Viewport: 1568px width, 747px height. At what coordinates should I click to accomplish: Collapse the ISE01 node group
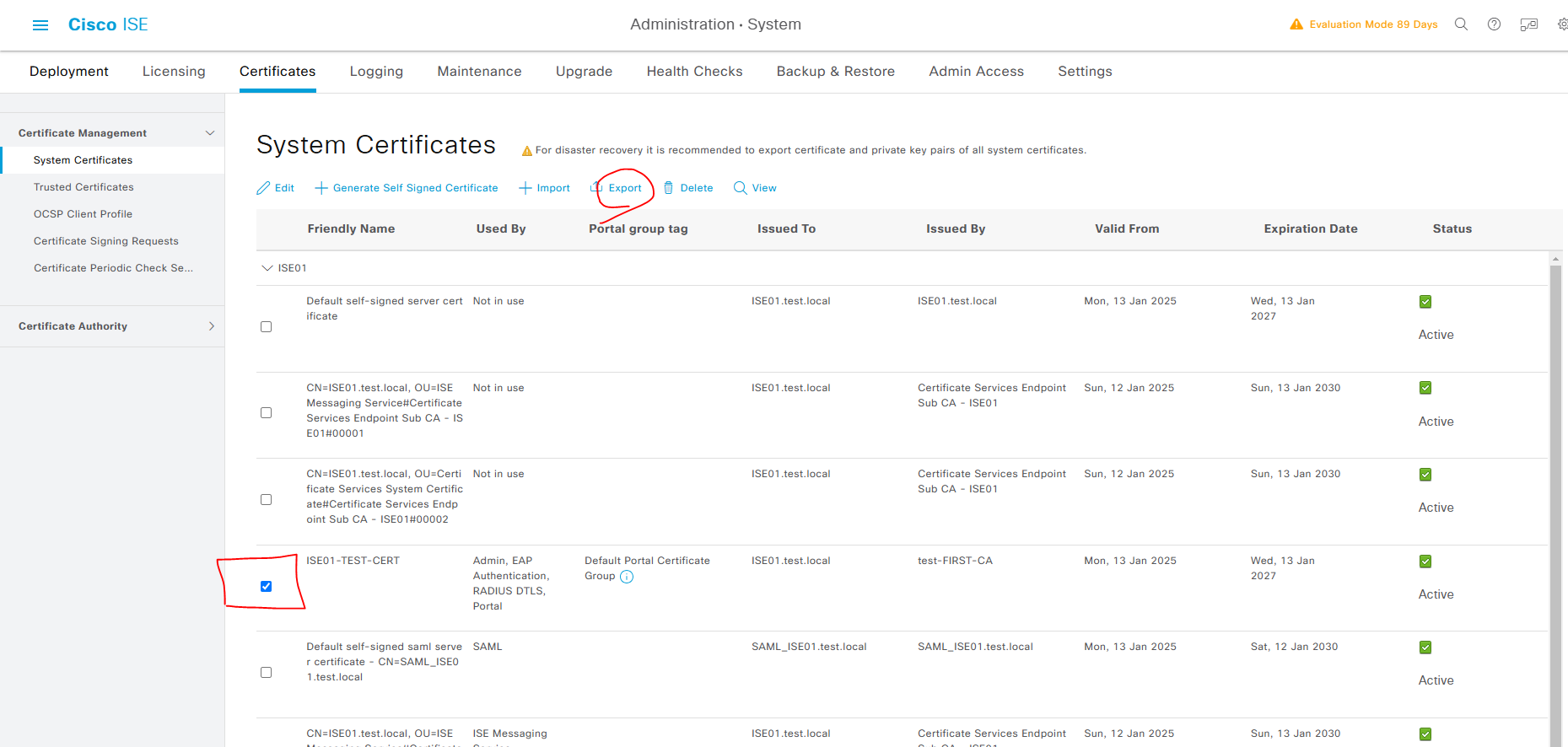pos(267,268)
